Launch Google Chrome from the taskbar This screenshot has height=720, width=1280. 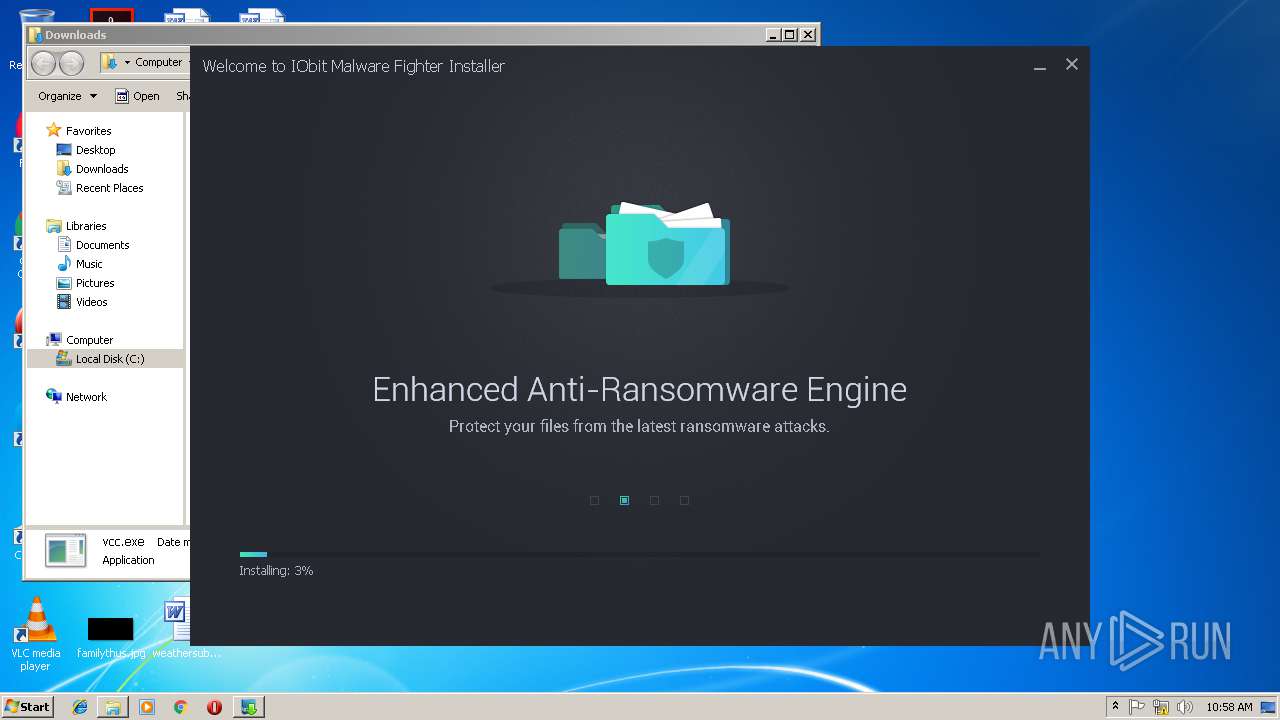click(180, 707)
